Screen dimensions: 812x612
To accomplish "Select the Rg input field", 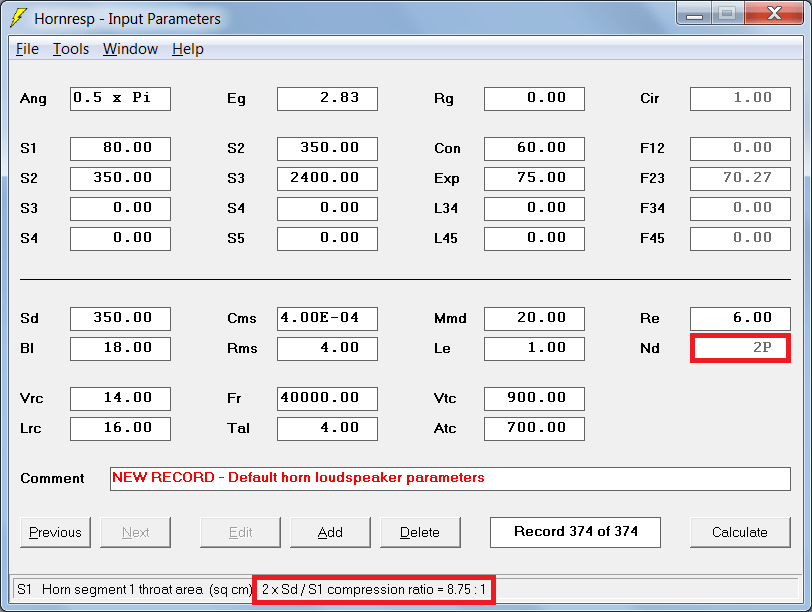I will coord(534,98).
